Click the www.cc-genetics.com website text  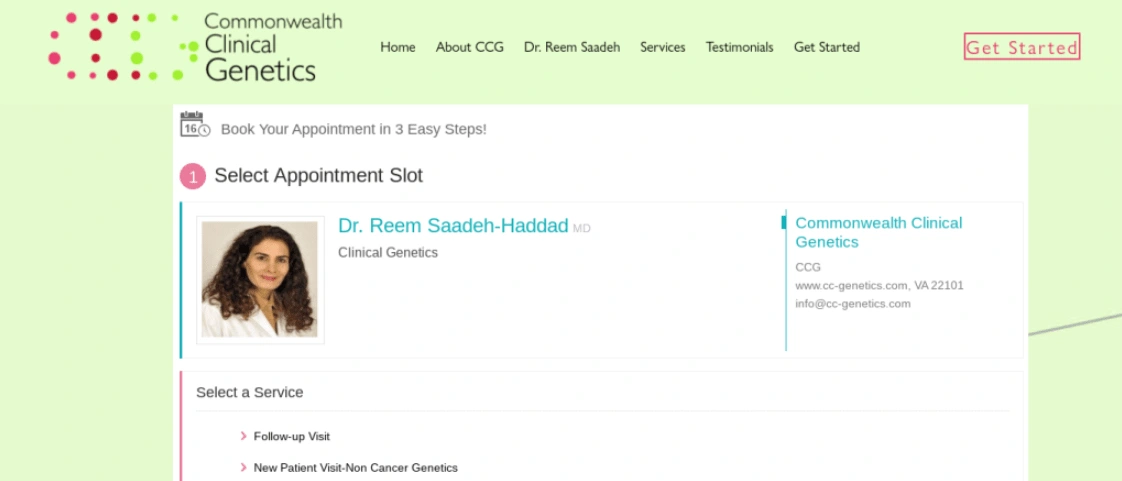[852, 286]
